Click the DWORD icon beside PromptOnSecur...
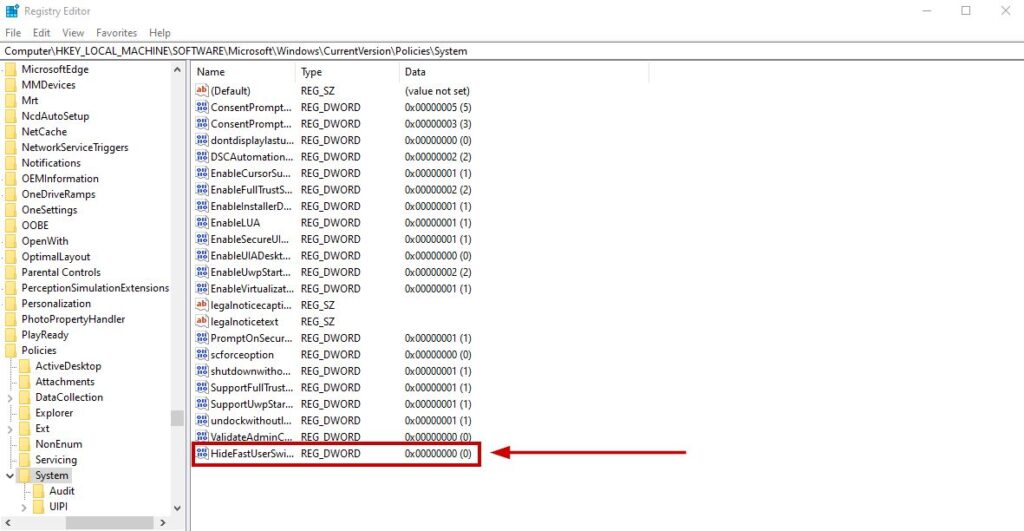 202,338
